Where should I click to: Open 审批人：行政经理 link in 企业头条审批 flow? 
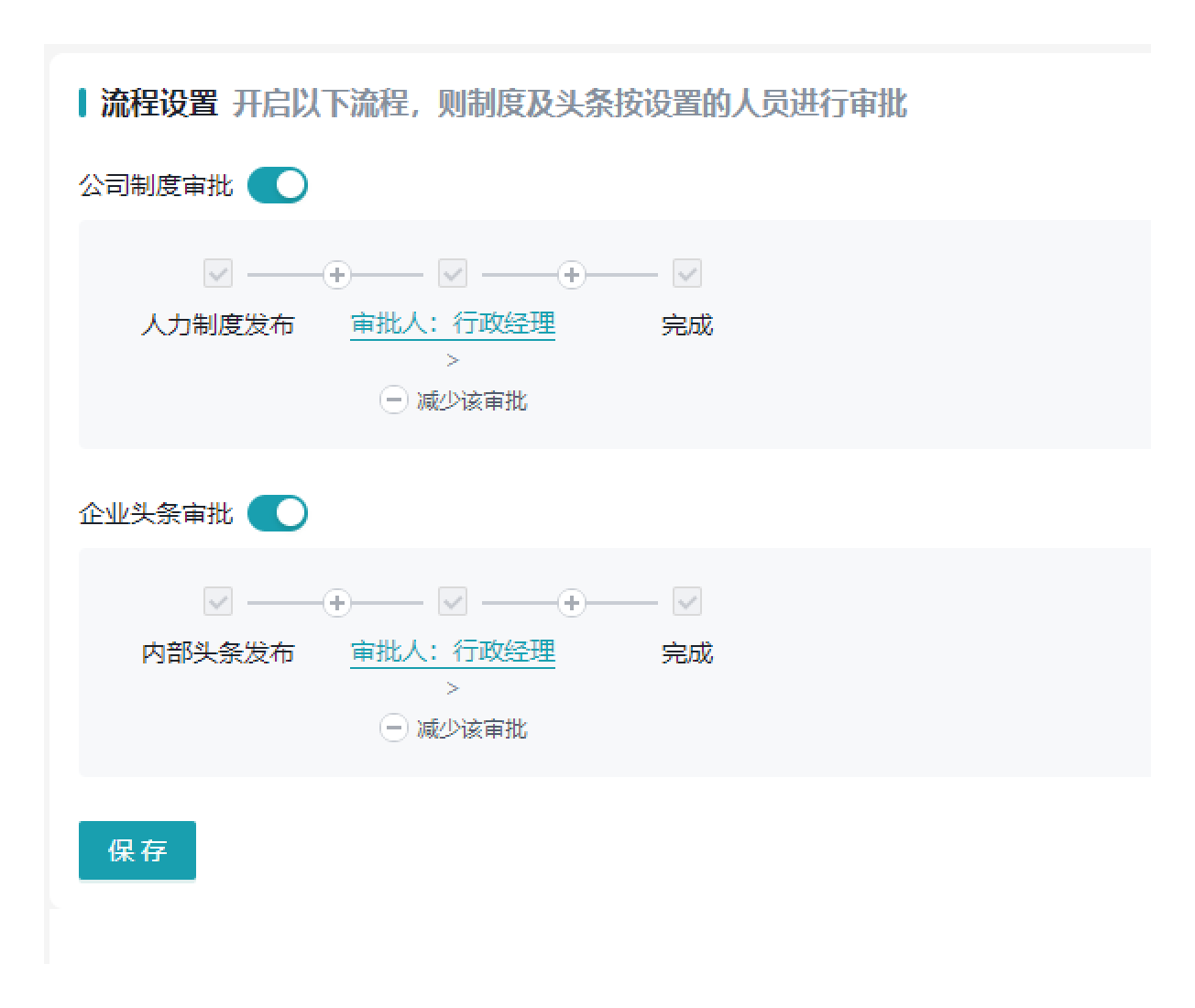pyautogui.click(x=453, y=652)
